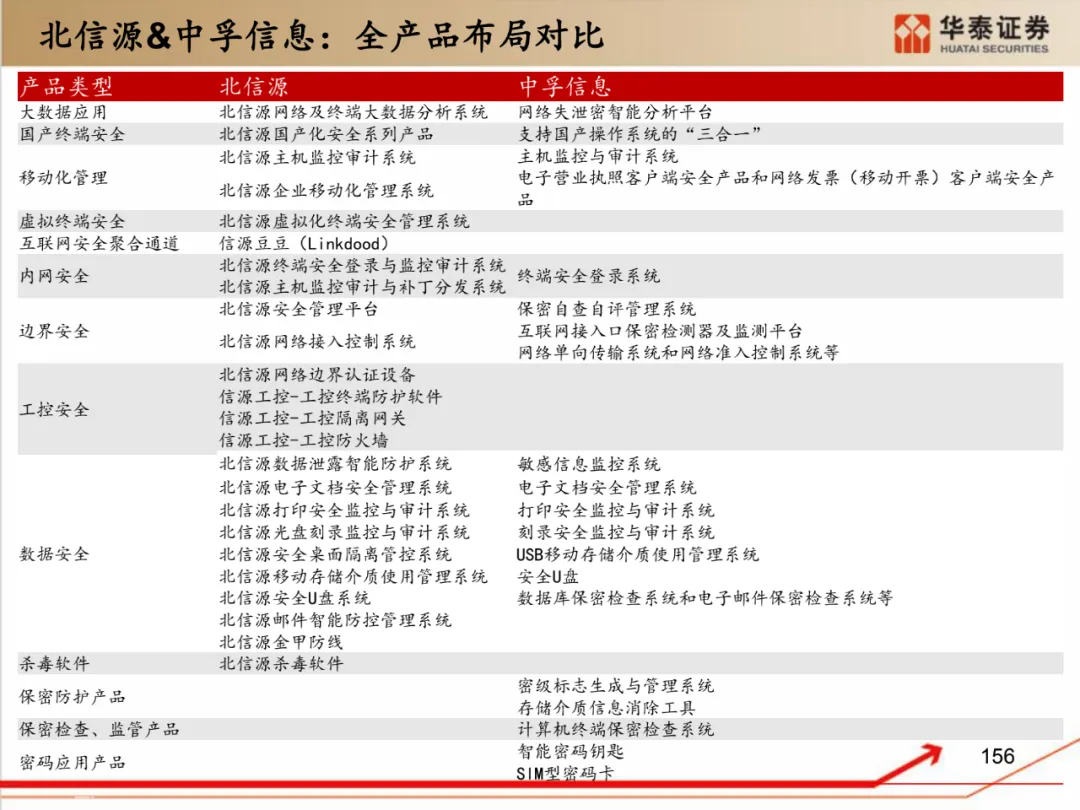
Task: Click the 国产终端安全 row label
Action: pos(72,134)
